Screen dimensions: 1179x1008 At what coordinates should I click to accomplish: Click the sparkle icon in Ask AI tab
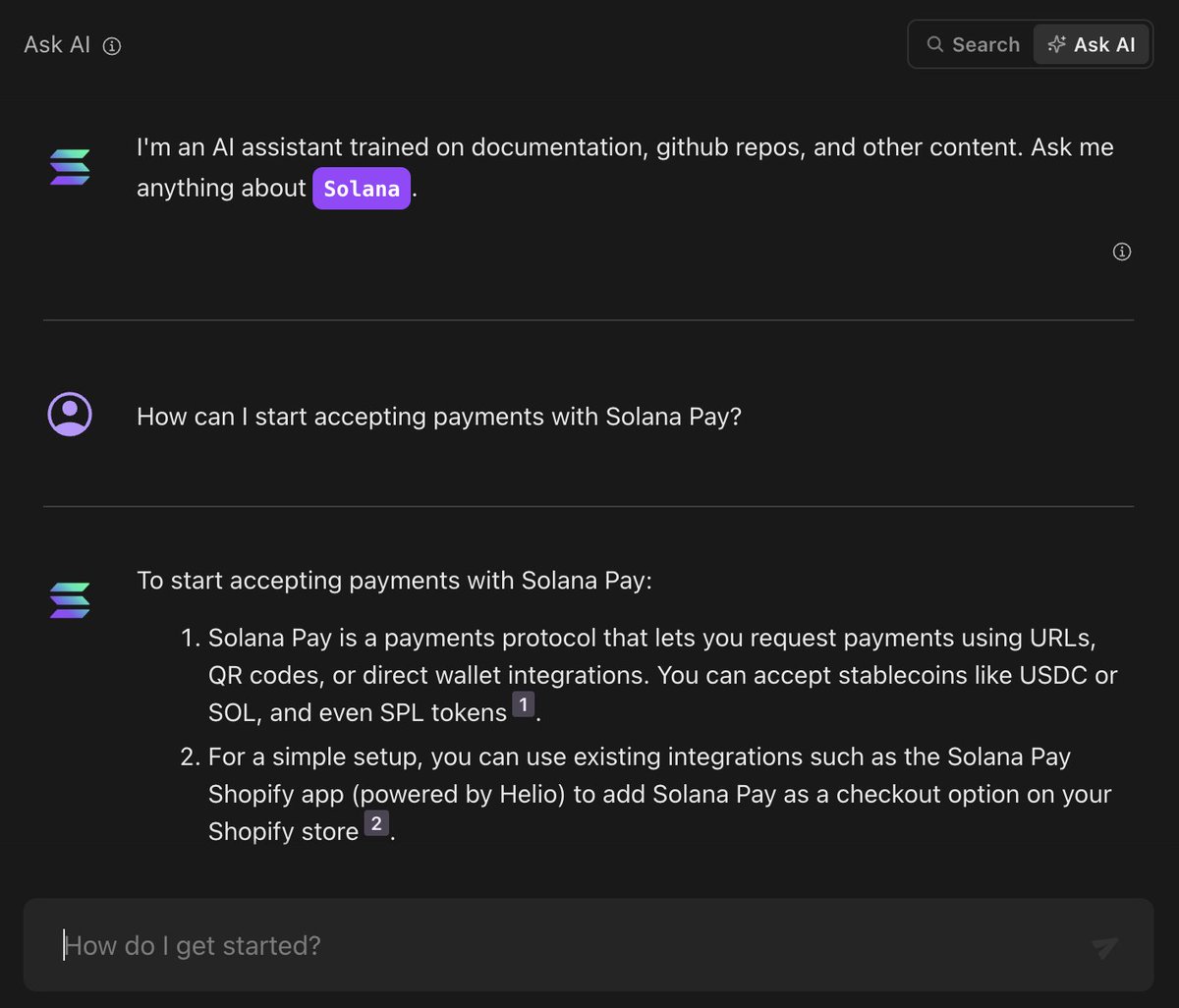click(x=1056, y=44)
